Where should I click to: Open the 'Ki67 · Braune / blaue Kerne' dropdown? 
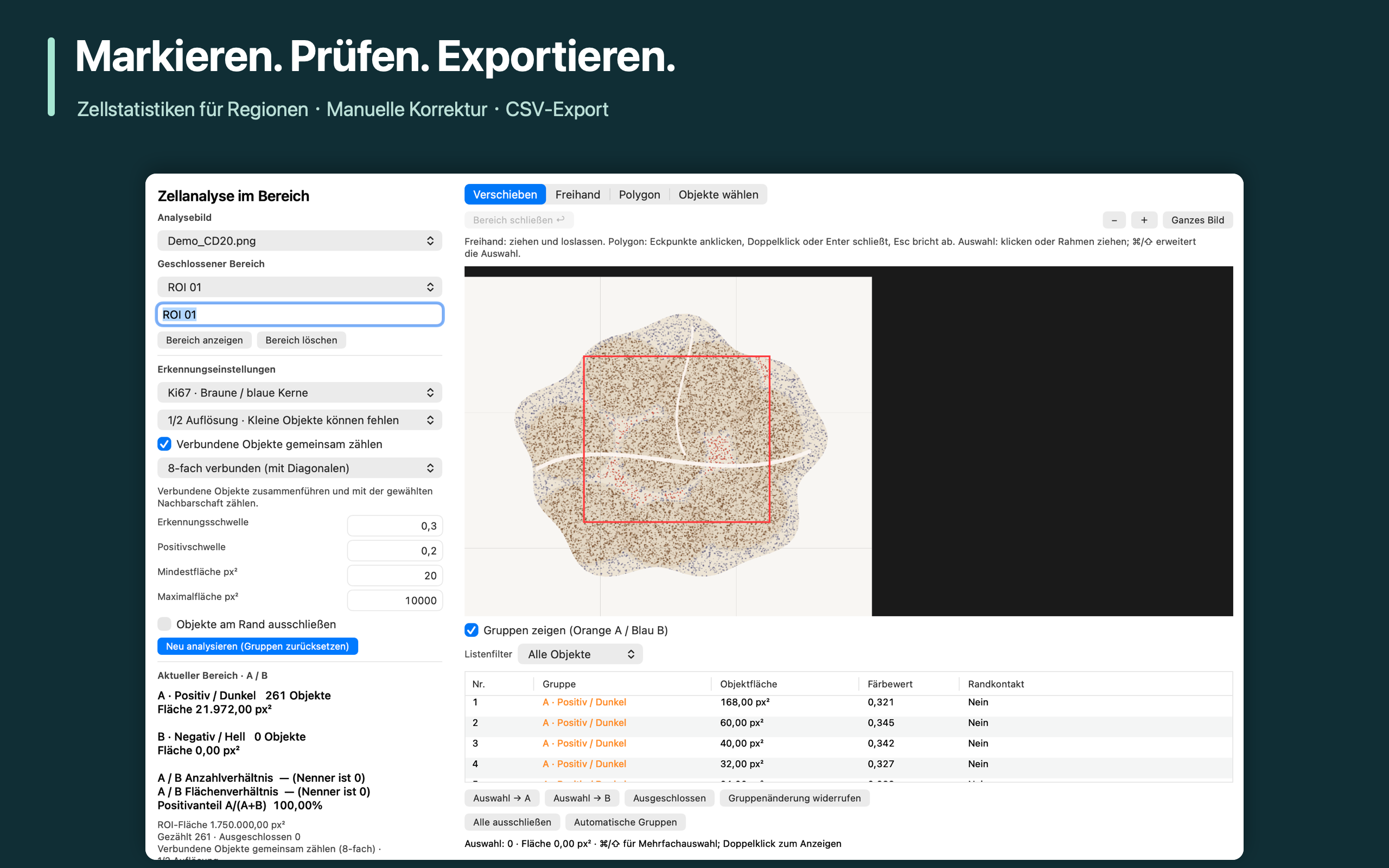point(300,393)
